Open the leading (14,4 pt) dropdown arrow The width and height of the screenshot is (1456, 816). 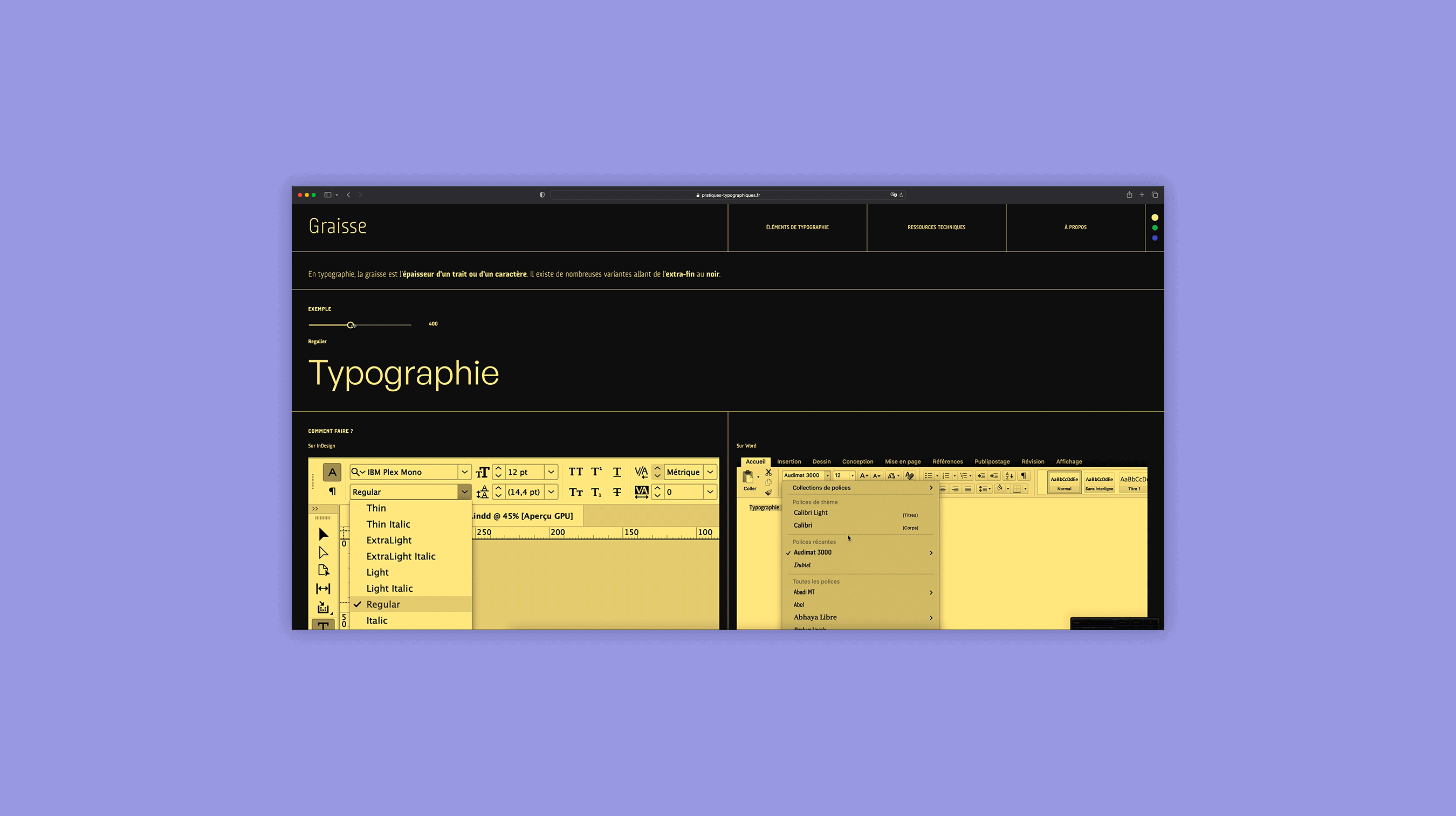[x=551, y=492]
